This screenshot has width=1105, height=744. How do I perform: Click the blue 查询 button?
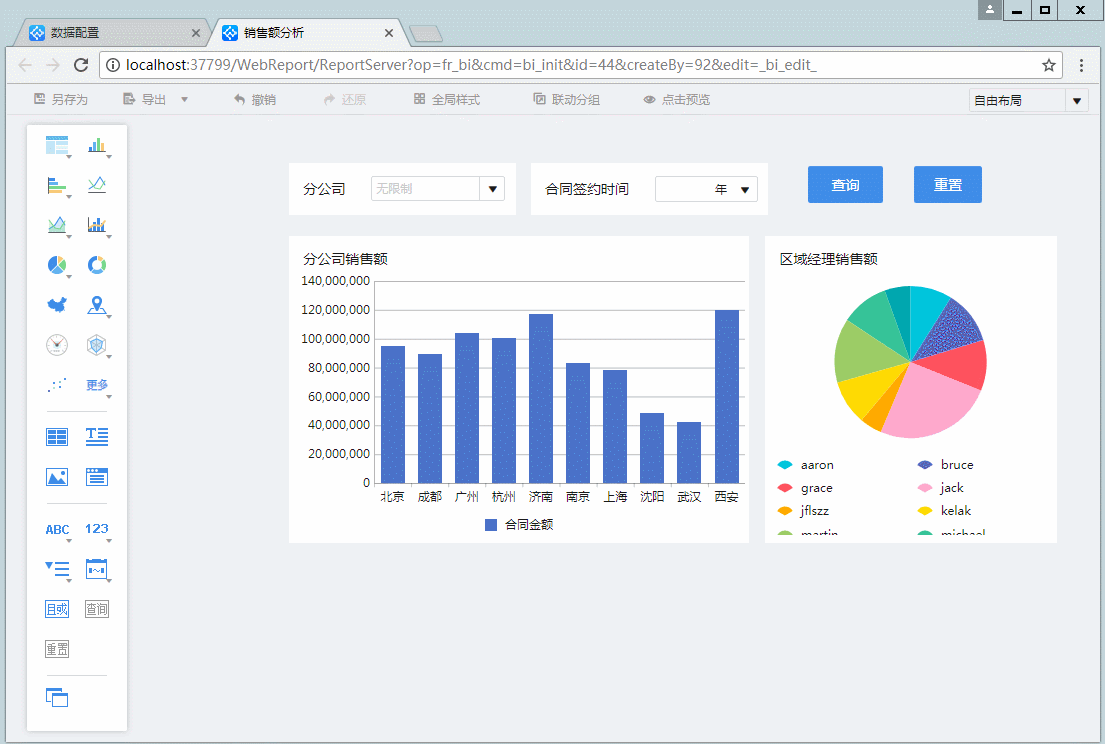click(x=845, y=185)
